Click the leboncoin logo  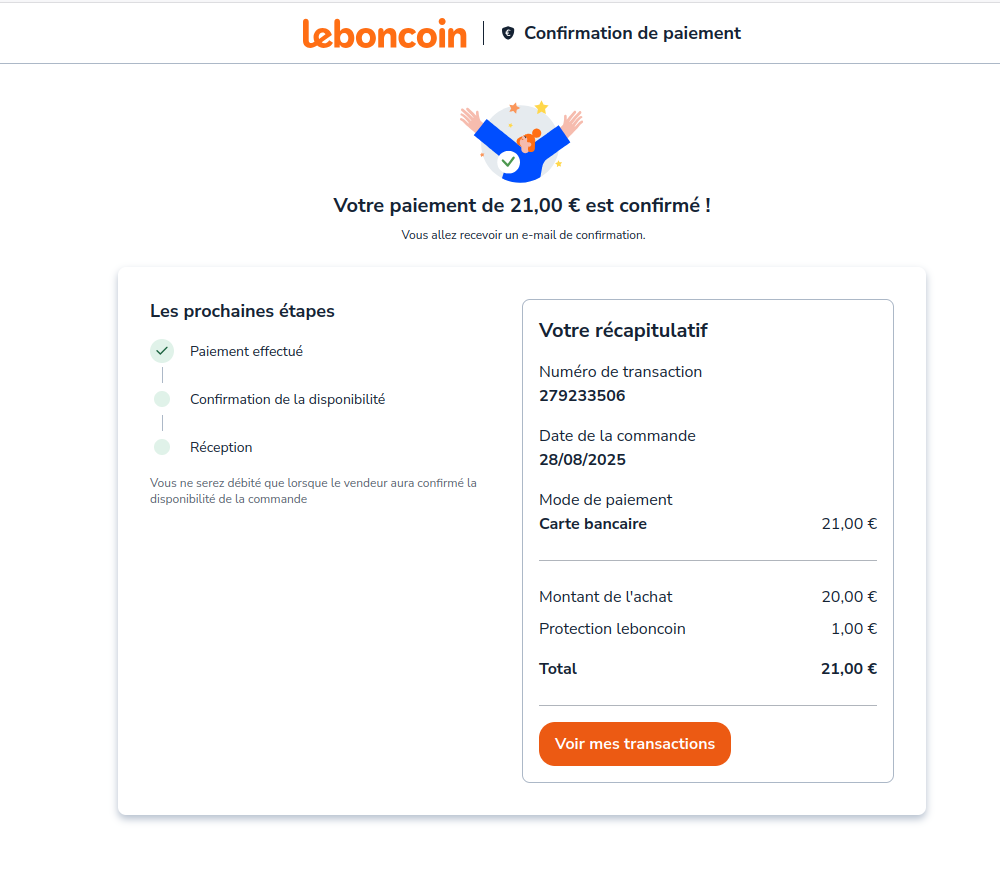click(384, 33)
